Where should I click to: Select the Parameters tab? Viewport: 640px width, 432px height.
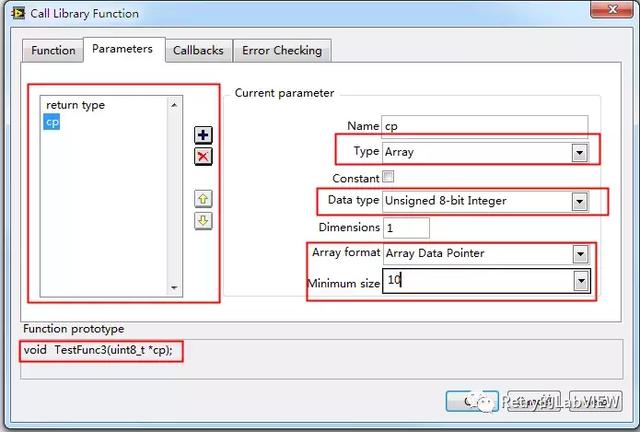tap(122, 49)
